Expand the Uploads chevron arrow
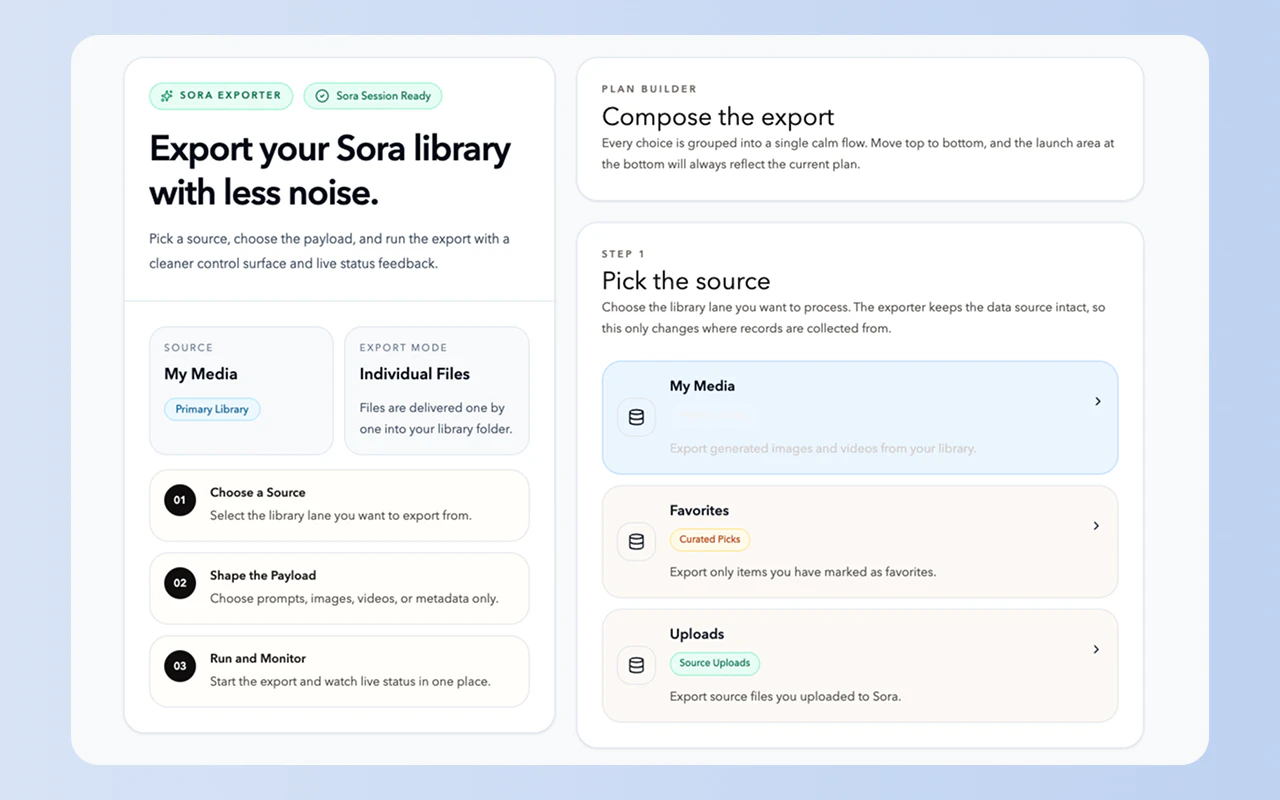 (x=1097, y=649)
